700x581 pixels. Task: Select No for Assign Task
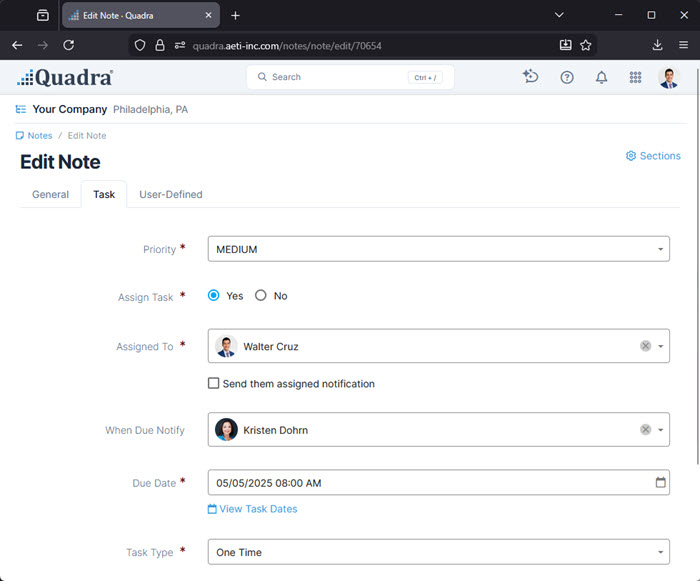point(261,296)
